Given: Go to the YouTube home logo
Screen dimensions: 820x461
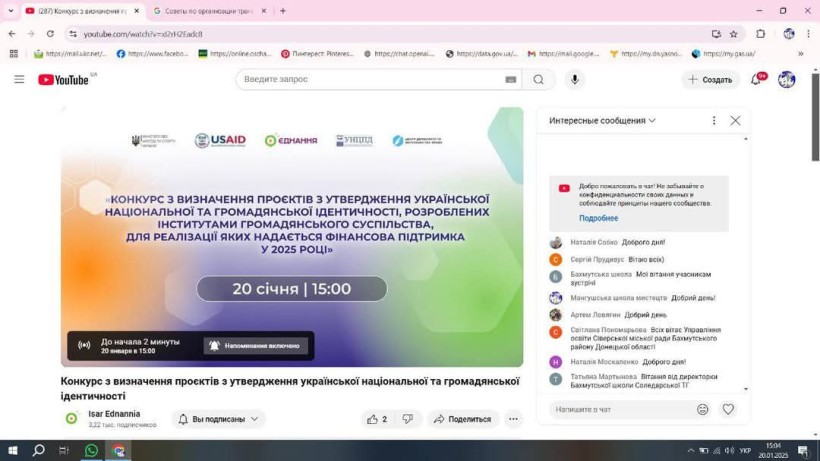Looking at the screenshot, I should pyautogui.click(x=63, y=79).
